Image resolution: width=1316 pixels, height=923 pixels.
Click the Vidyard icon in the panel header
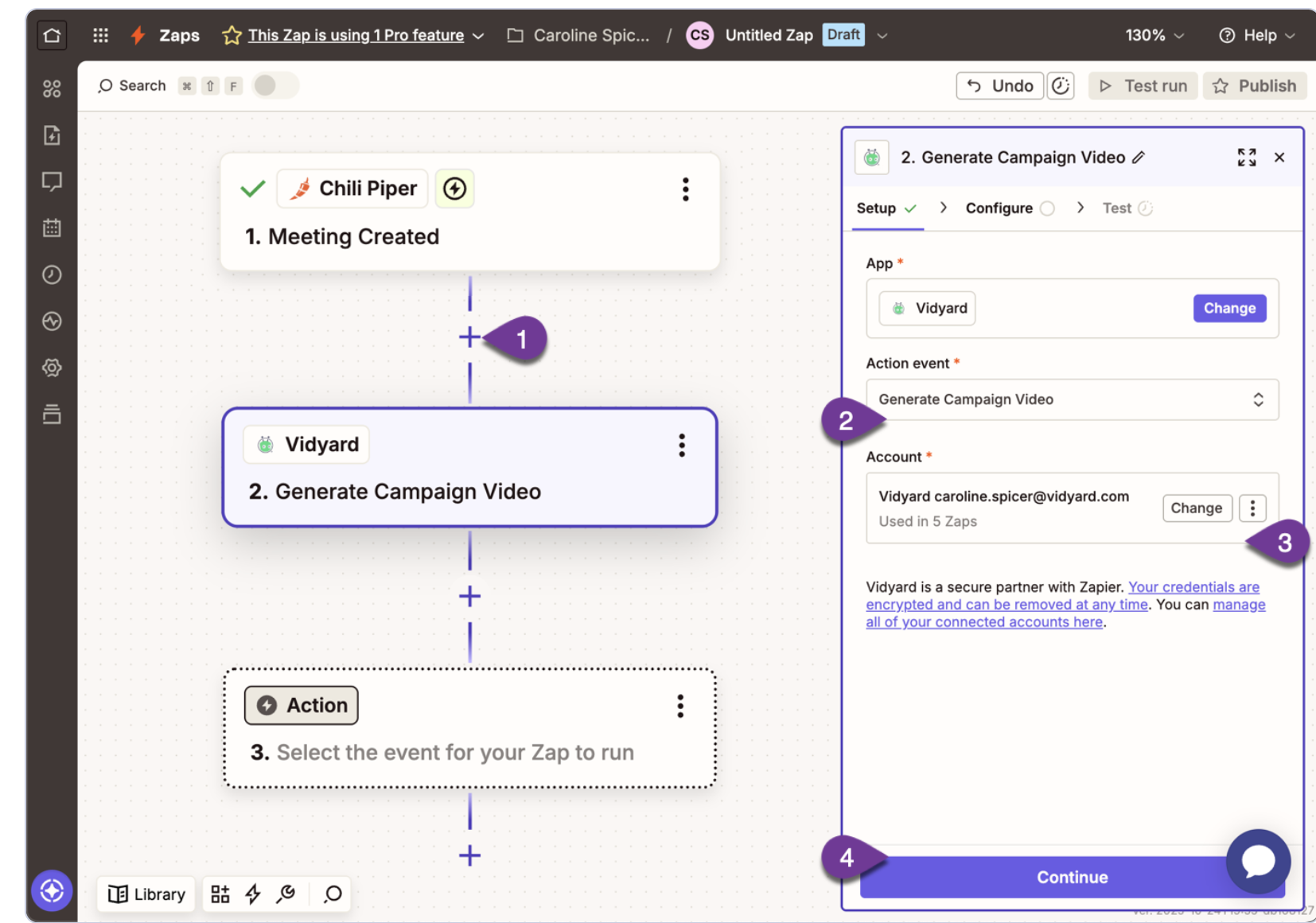click(872, 158)
